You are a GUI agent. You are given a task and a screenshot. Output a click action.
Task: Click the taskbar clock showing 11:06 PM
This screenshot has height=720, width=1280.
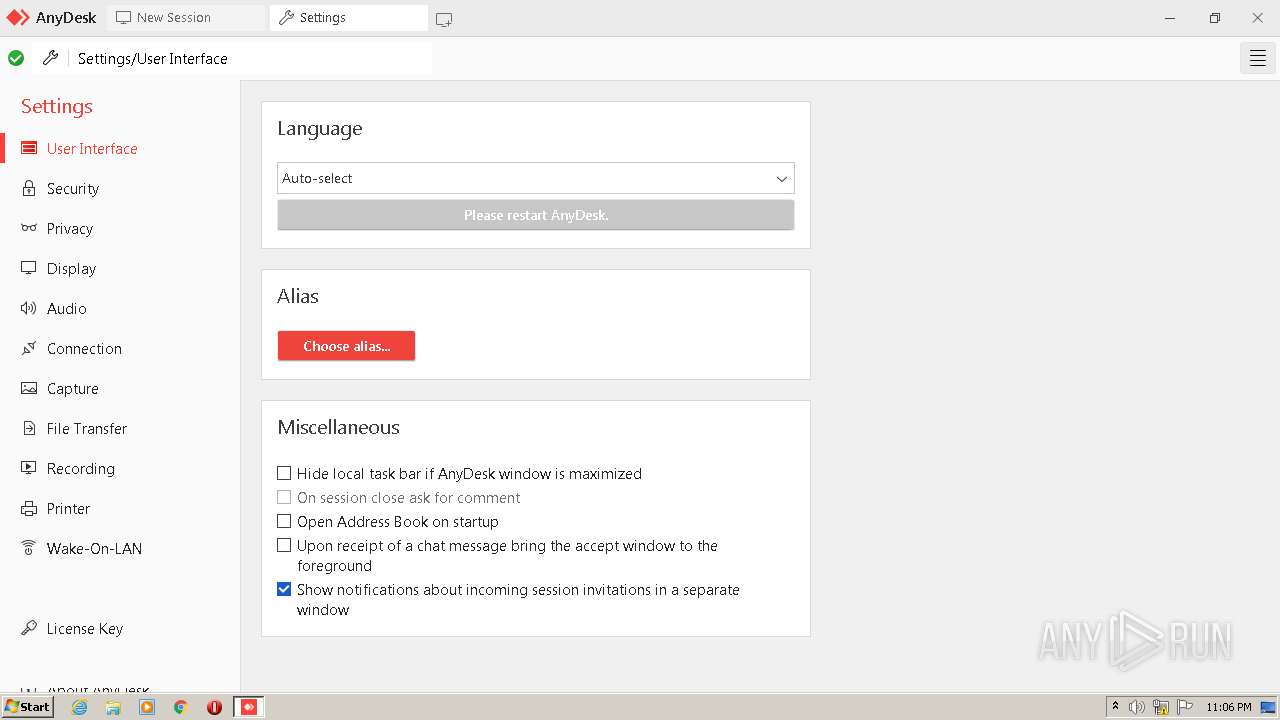click(1229, 707)
